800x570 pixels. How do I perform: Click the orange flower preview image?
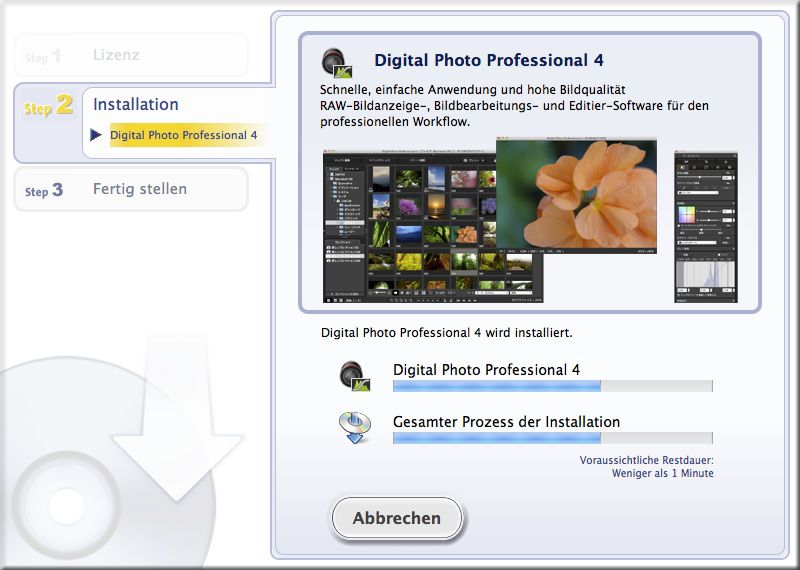pyautogui.click(x=577, y=195)
